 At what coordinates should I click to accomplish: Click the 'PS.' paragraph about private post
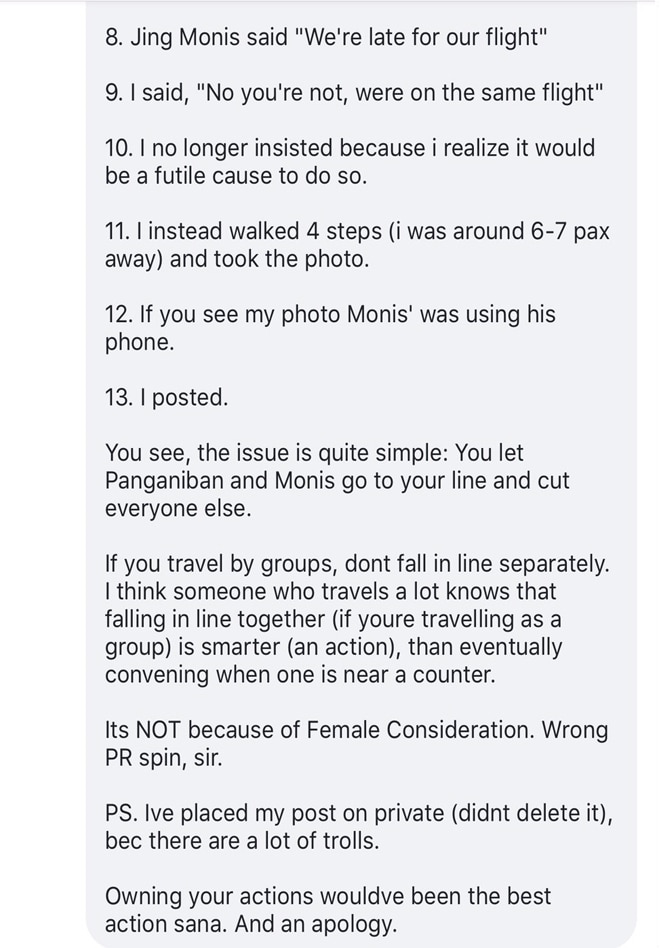click(x=359, y=826)
